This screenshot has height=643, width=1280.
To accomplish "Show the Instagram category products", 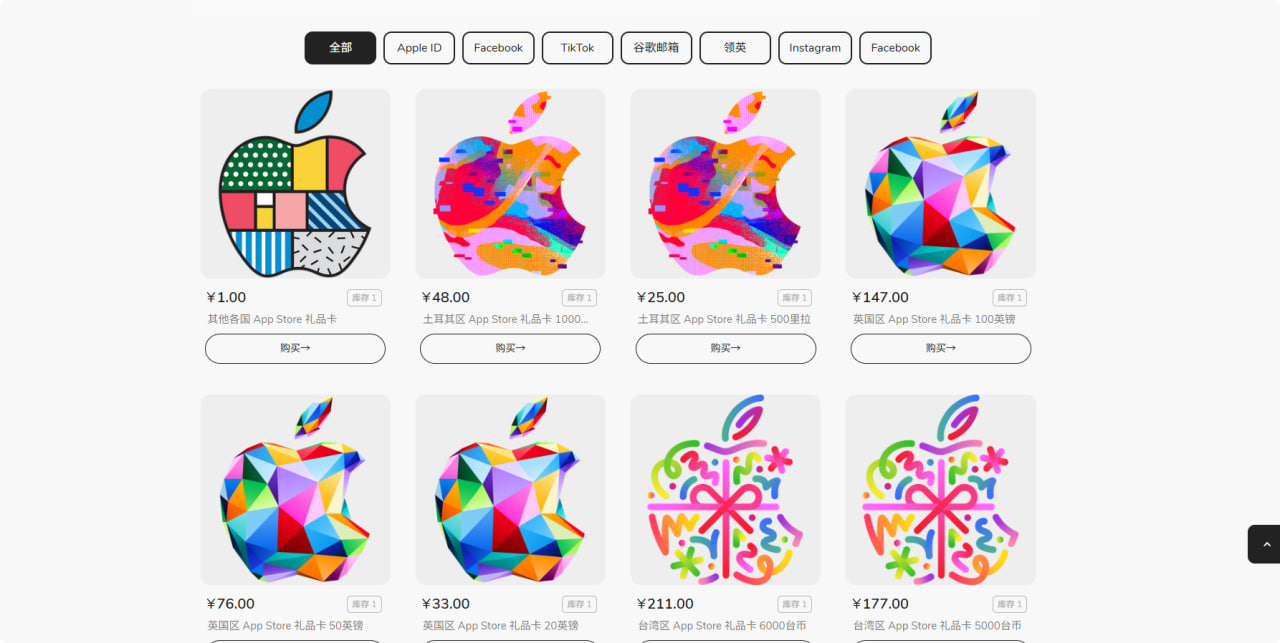I will (815, 48).
